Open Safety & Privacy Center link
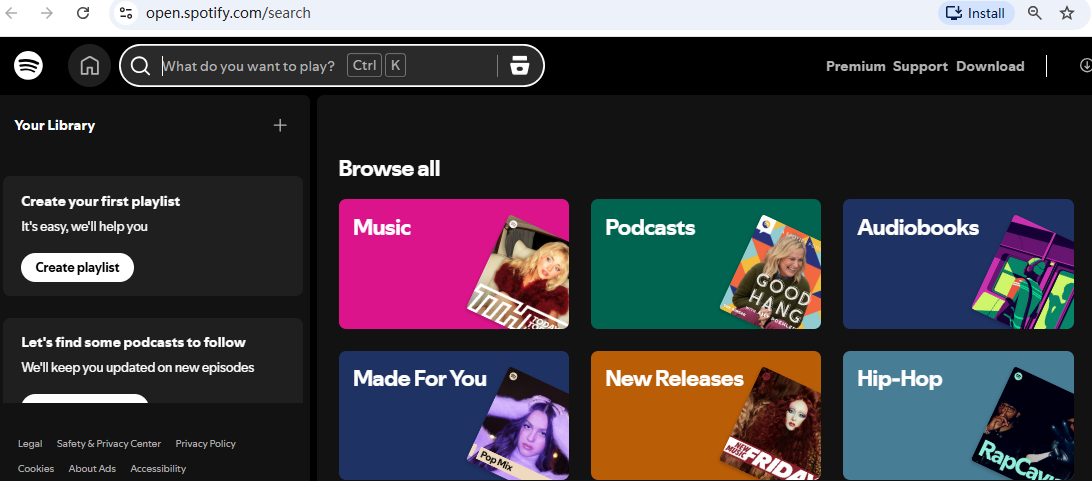This screenshot has width=1092, height=481. pyautogui.click(x=109, y=443)
